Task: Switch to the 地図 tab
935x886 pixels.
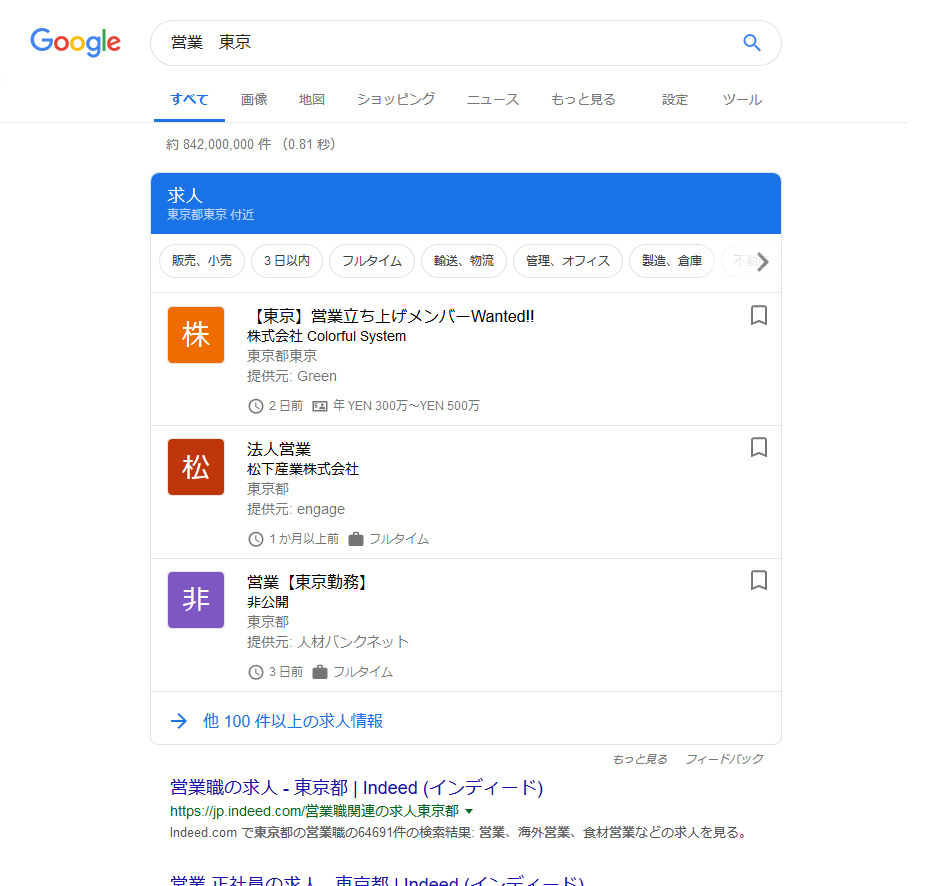Action: tap(312, 100)
